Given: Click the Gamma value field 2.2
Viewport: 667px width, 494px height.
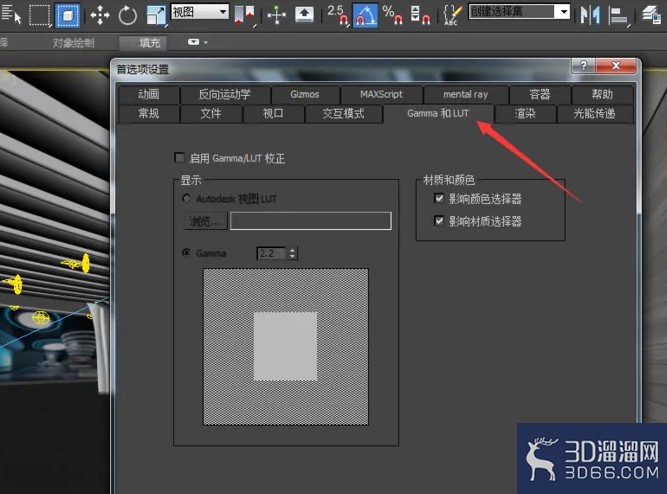Looking at the screenshot, I should click(272, 253).
